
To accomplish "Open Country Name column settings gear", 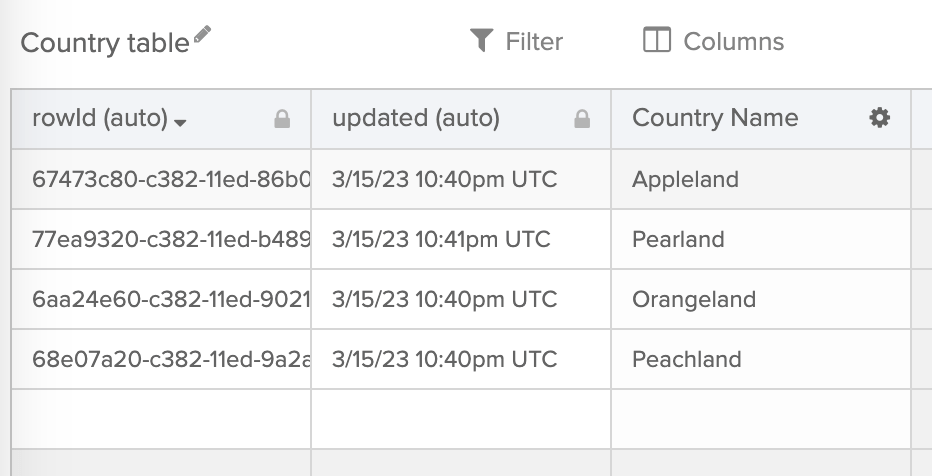I will click(879, 118).
